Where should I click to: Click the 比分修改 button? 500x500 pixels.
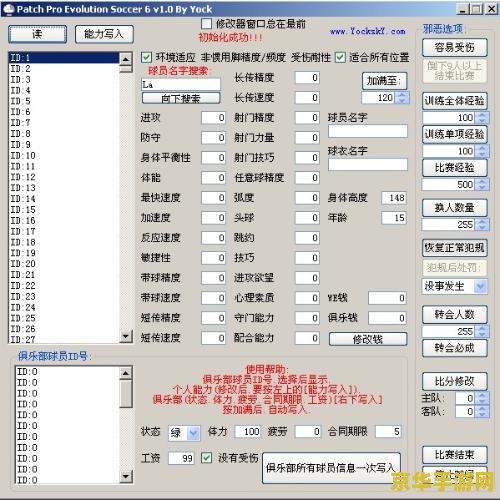point(454,381)
